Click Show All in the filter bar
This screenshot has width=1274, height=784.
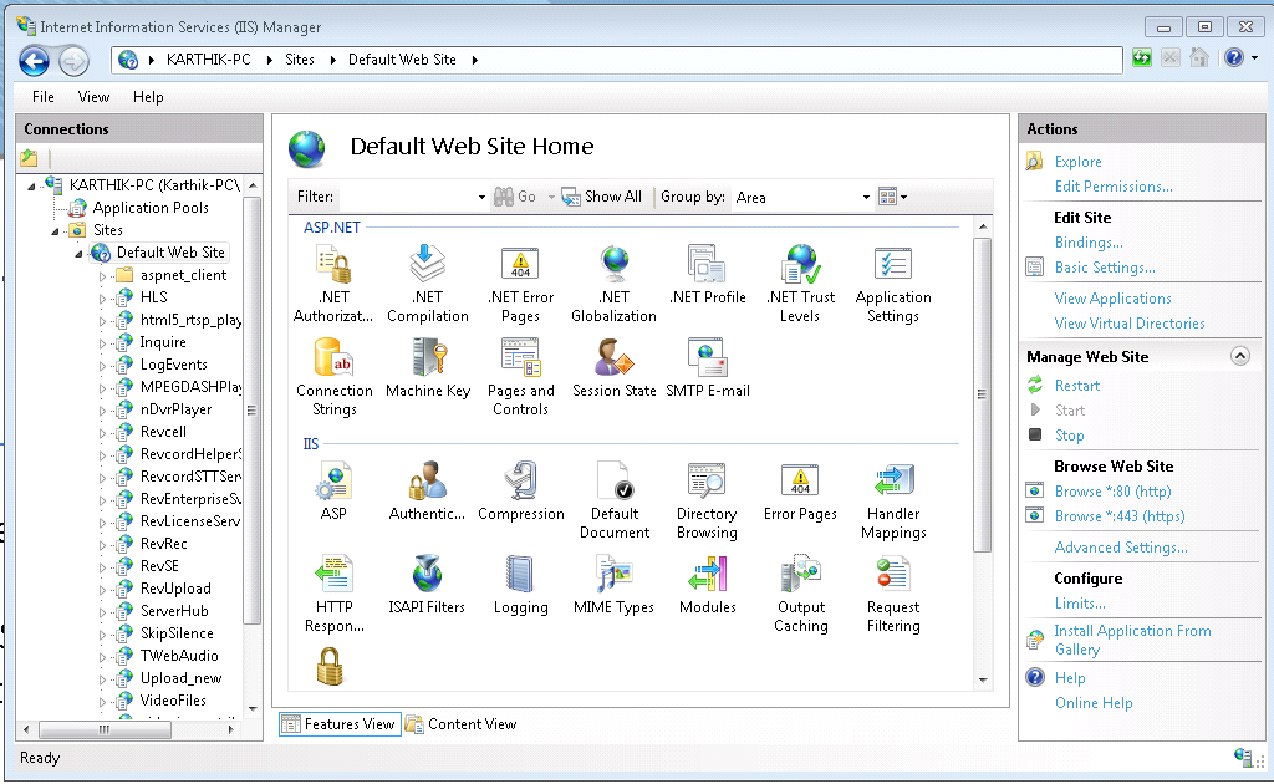[602, 197]
